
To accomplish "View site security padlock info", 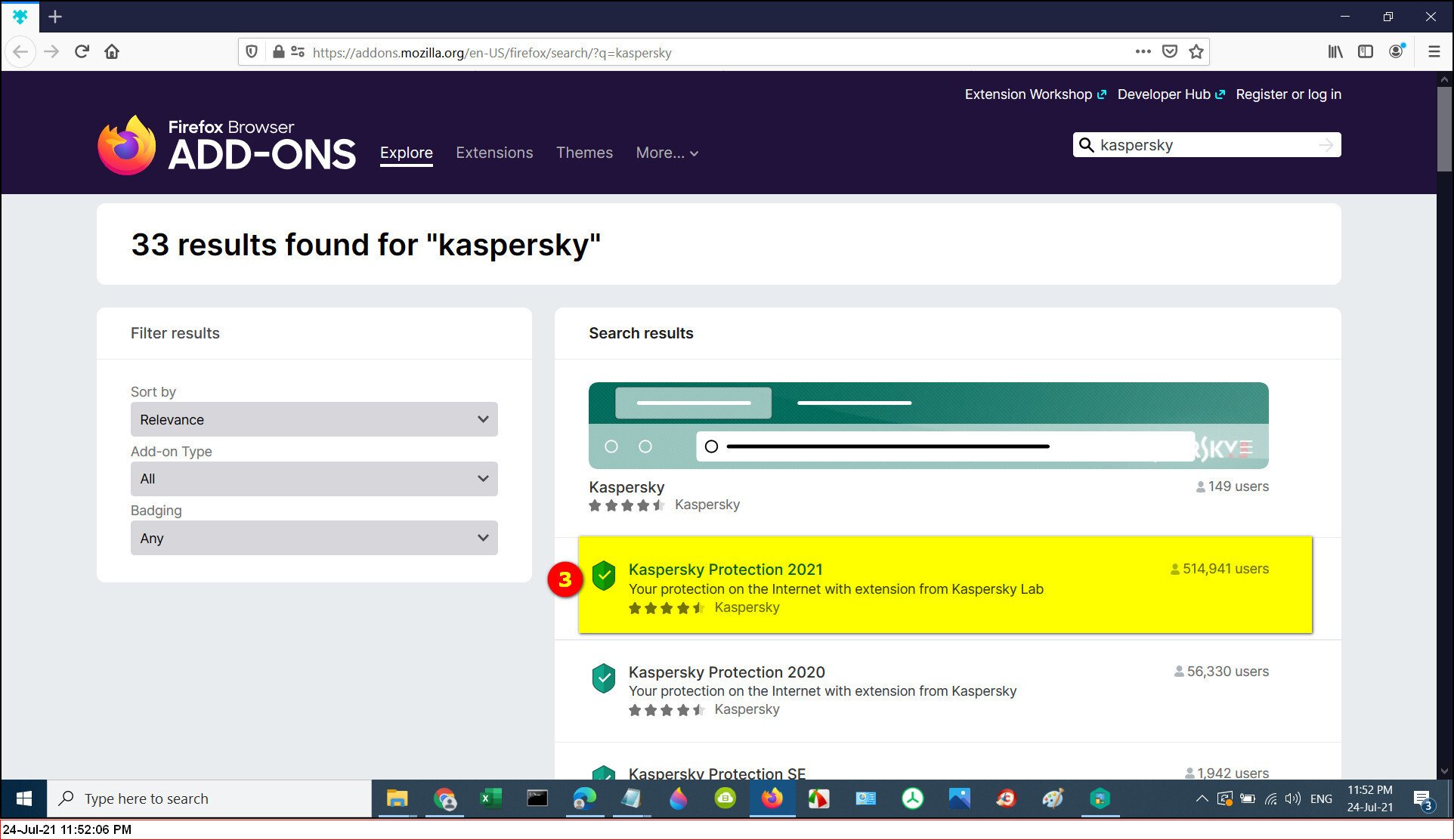I will [x=278, y=51].
